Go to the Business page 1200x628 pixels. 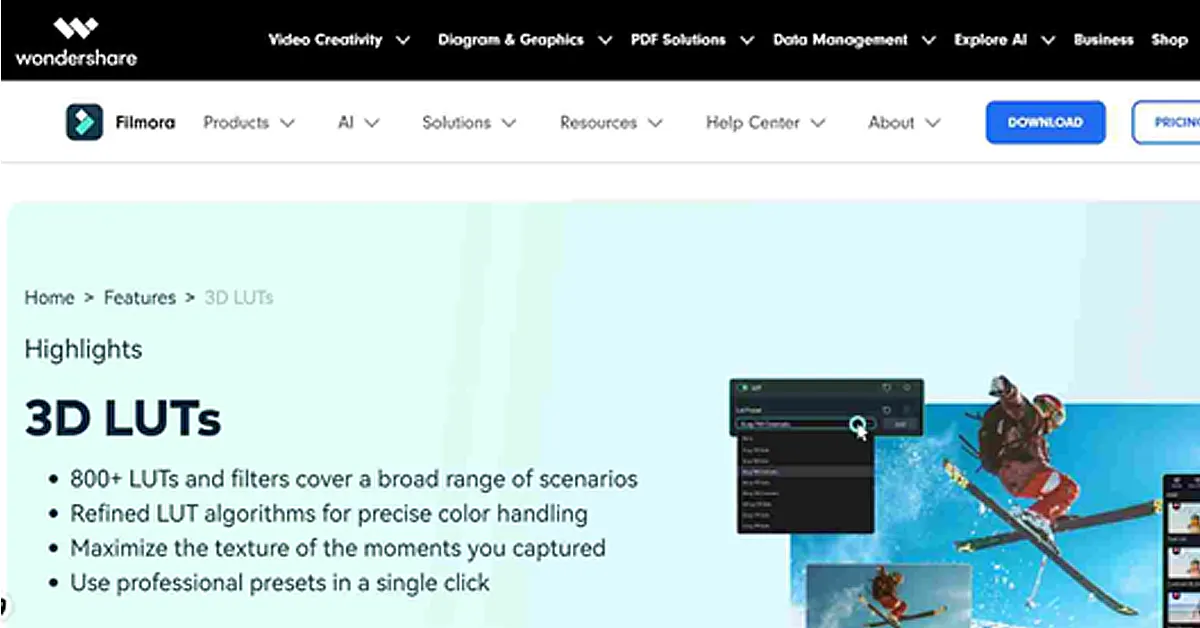(1103, 40)
